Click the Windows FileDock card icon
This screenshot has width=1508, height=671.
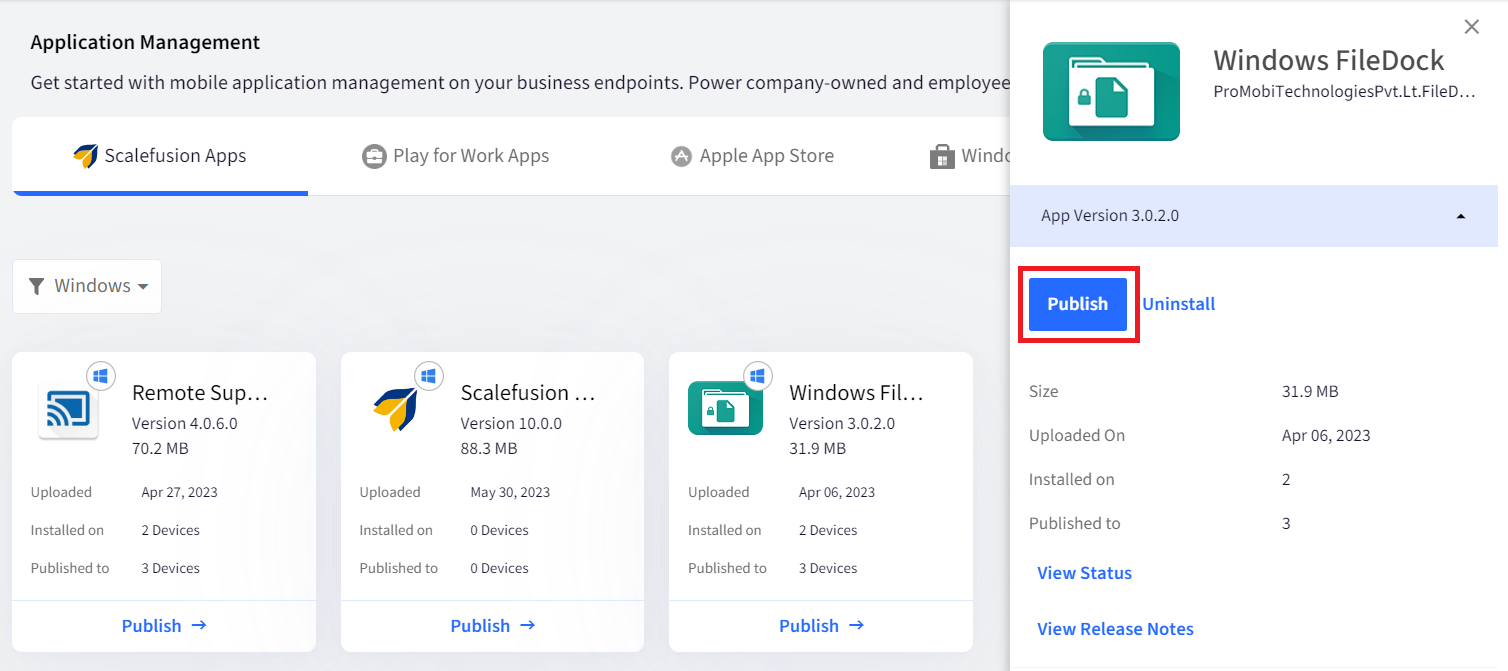click(x=725, y=408)
